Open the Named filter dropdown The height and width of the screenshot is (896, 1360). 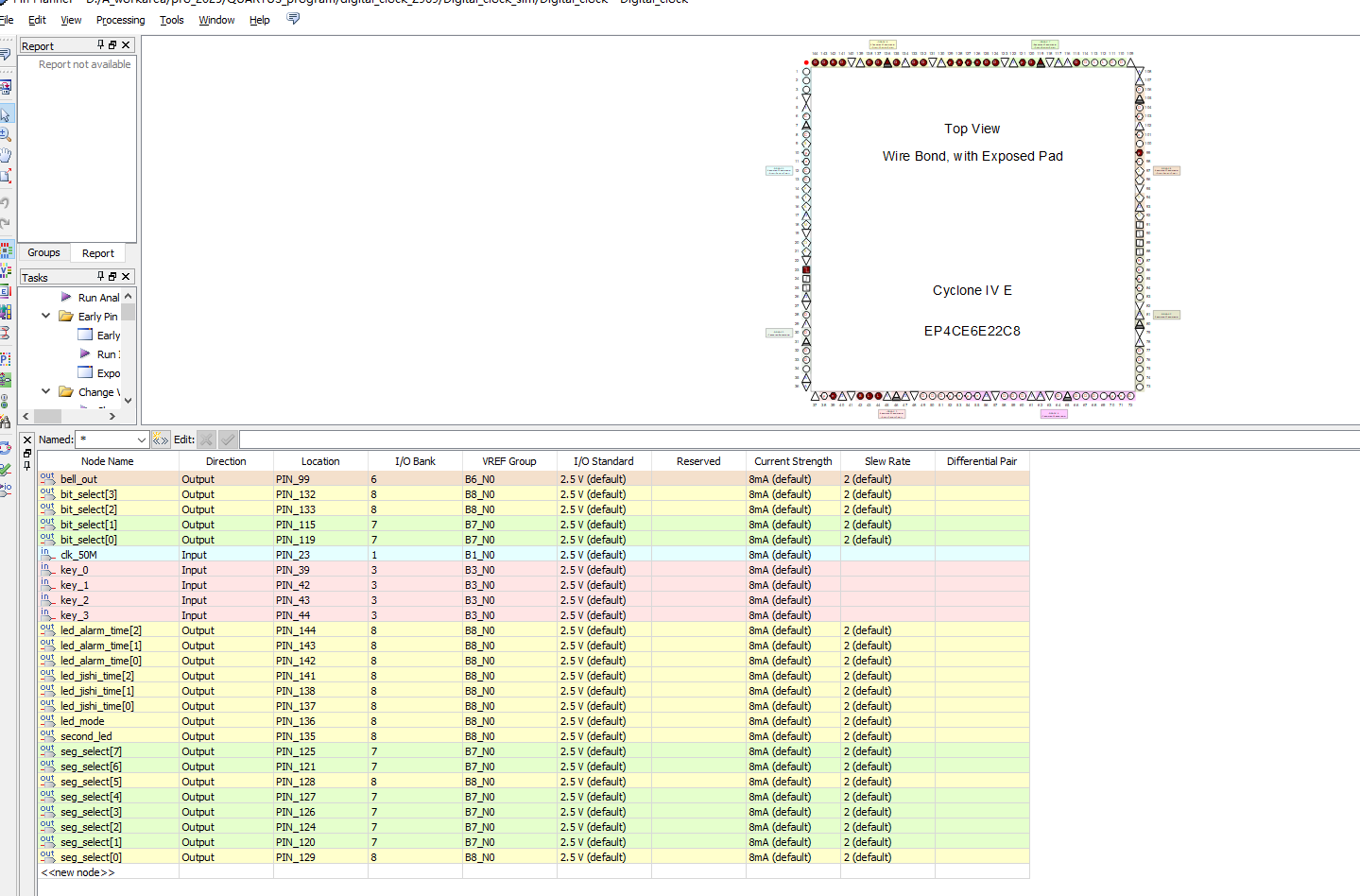tap(142, 439)
